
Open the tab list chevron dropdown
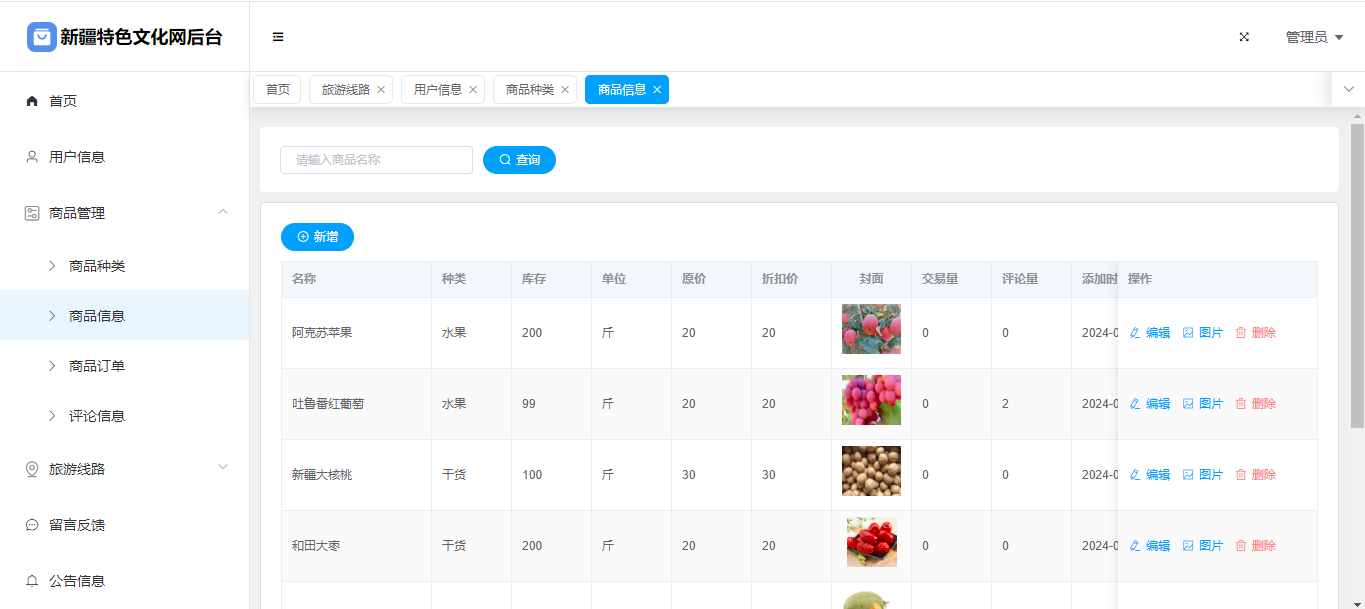[x=1349, y=89]
